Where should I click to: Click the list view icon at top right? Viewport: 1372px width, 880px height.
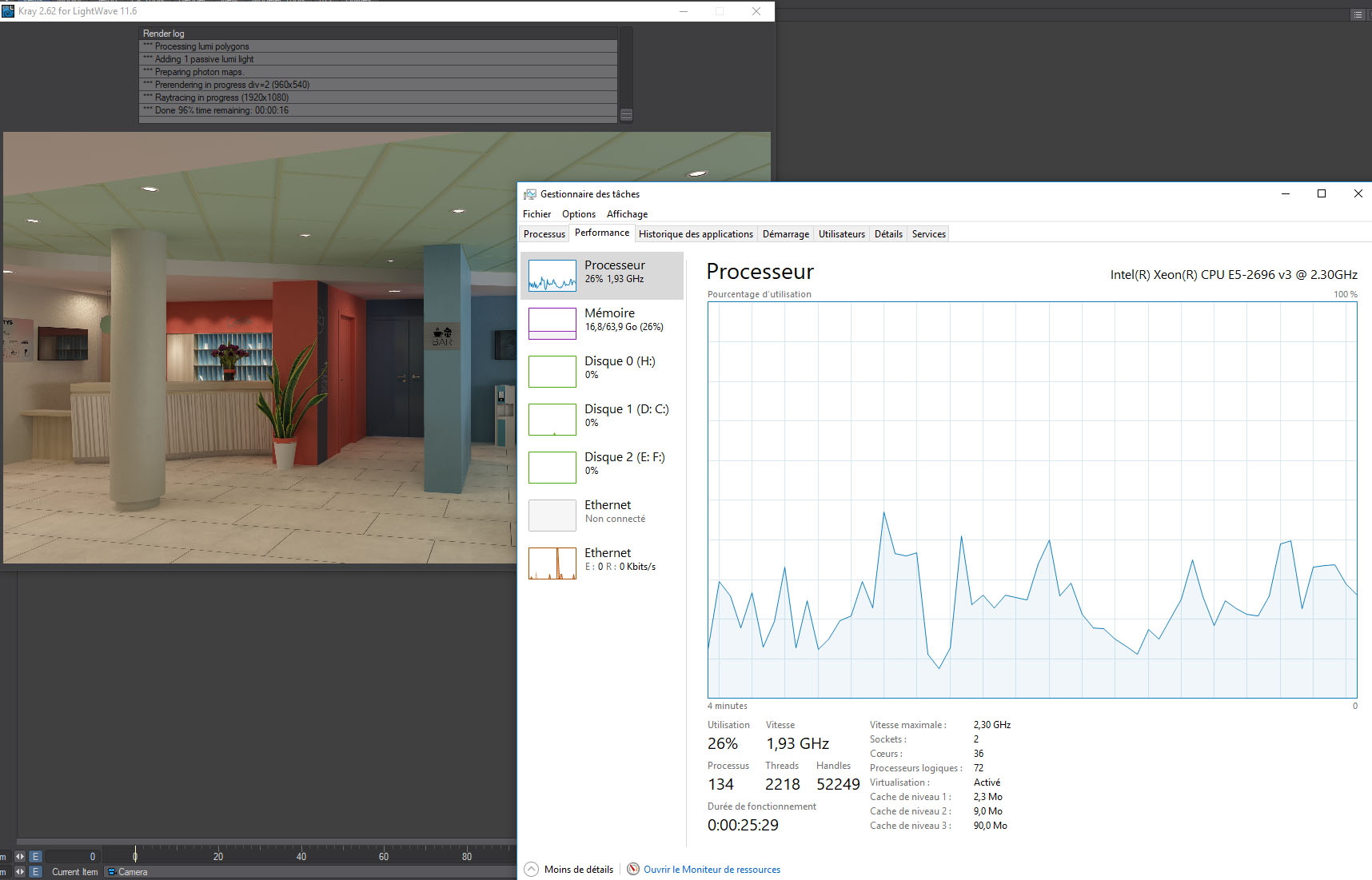[x=1358, y=14]
